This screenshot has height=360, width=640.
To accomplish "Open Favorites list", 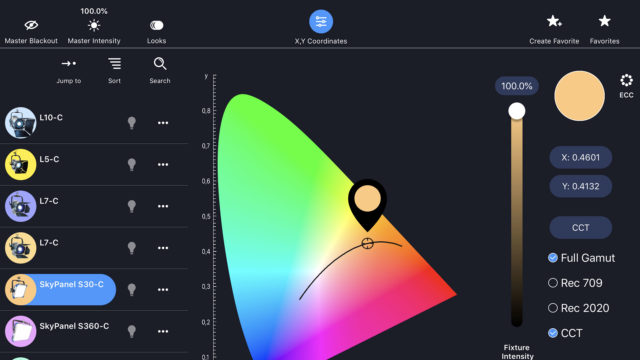I will 604,21.
